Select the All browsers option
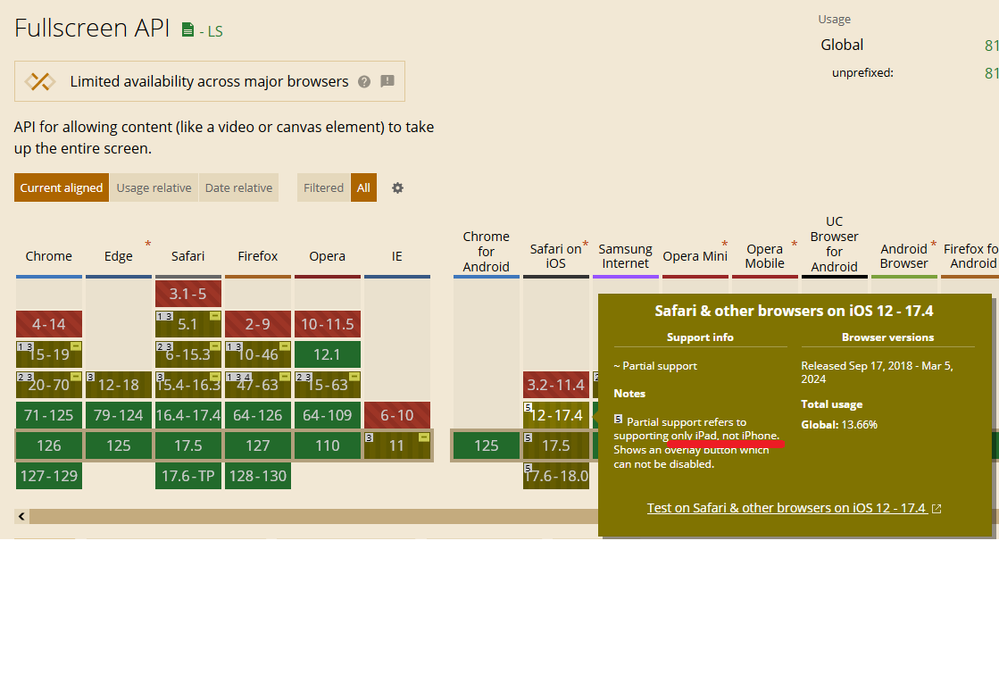999x674 pixels. (363, 188)
